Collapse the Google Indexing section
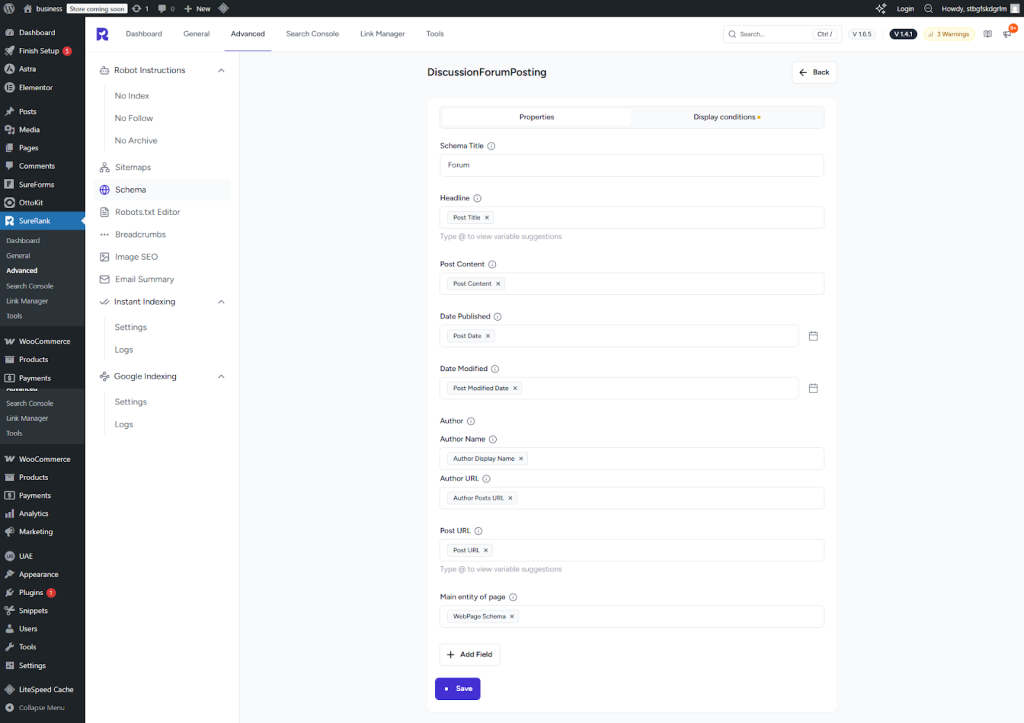The width and height of the screenshot is (1024, 723). (221, 377)
